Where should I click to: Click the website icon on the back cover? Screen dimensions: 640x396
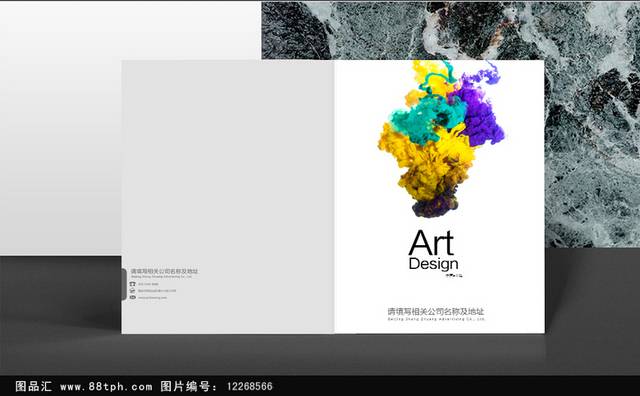pos(133,298)
